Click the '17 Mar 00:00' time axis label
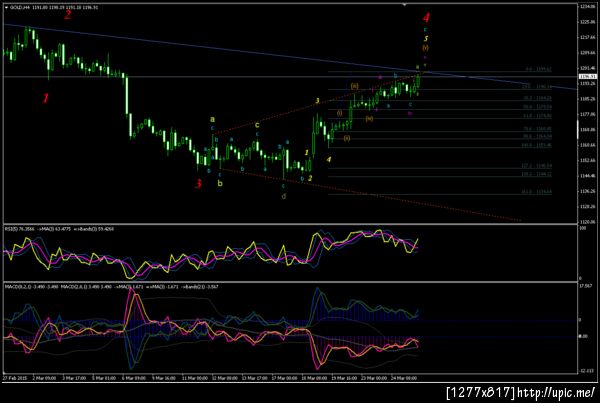Image resolution: width=600 pixels, height=403 pixels. [x=285, y=378]
